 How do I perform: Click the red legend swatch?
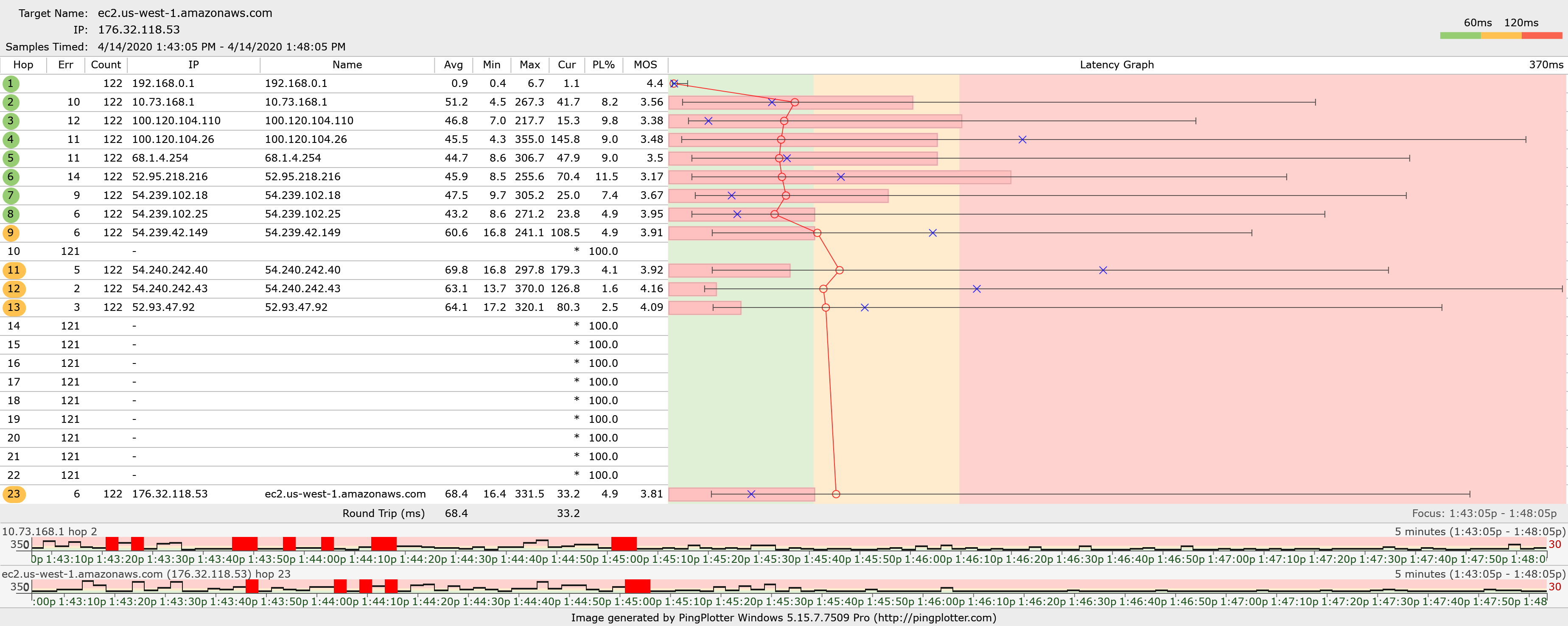(1542, 36)
